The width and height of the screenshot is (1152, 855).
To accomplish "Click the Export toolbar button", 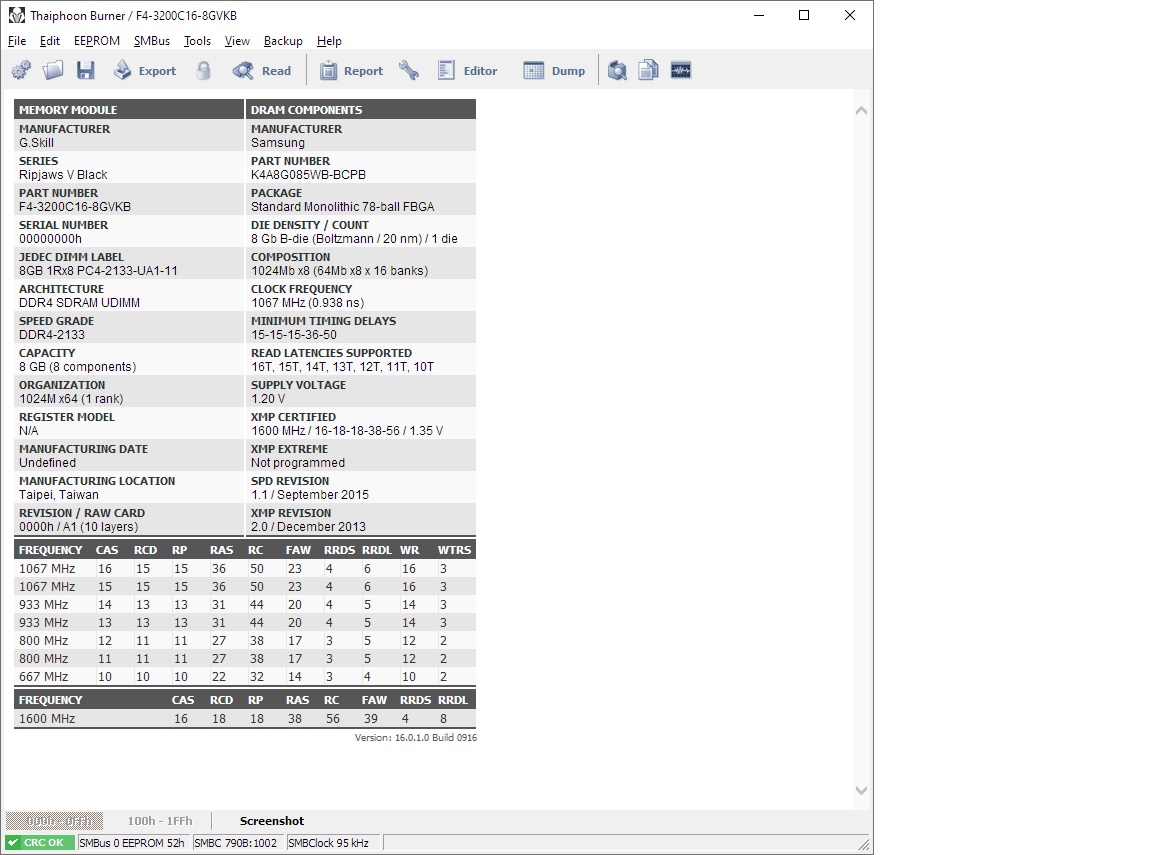I will click(145, 71).
